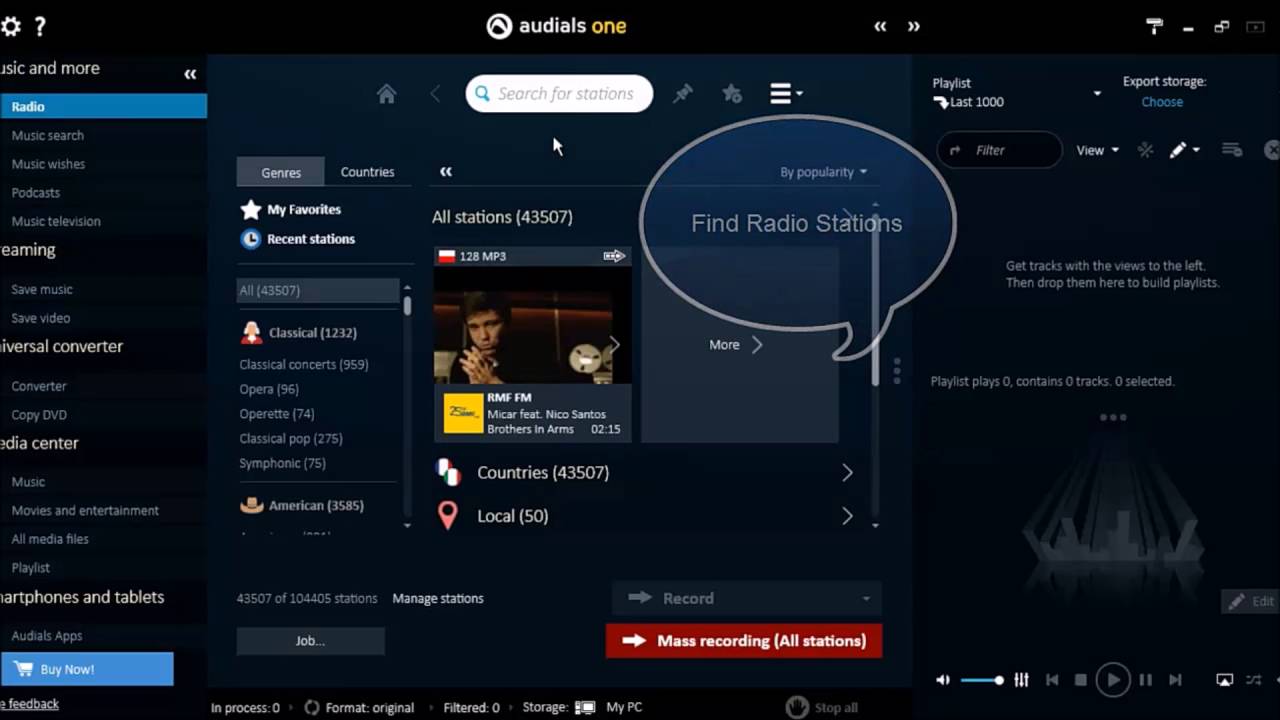Open the help question mark
Image resolution: width=1280 pixels, height=720 pixels.
tap(40, 27)
